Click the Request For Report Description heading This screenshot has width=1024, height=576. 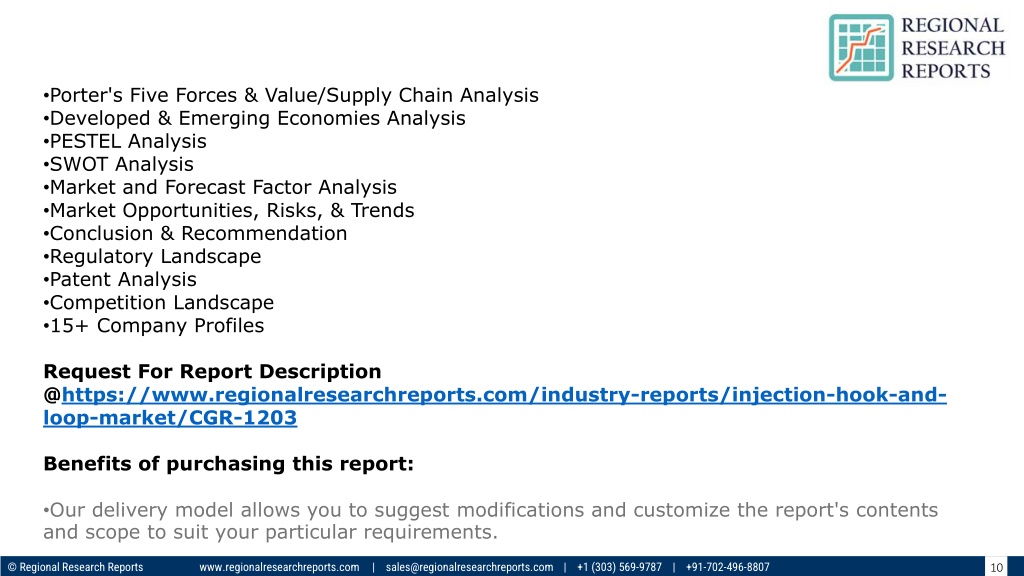212,371
